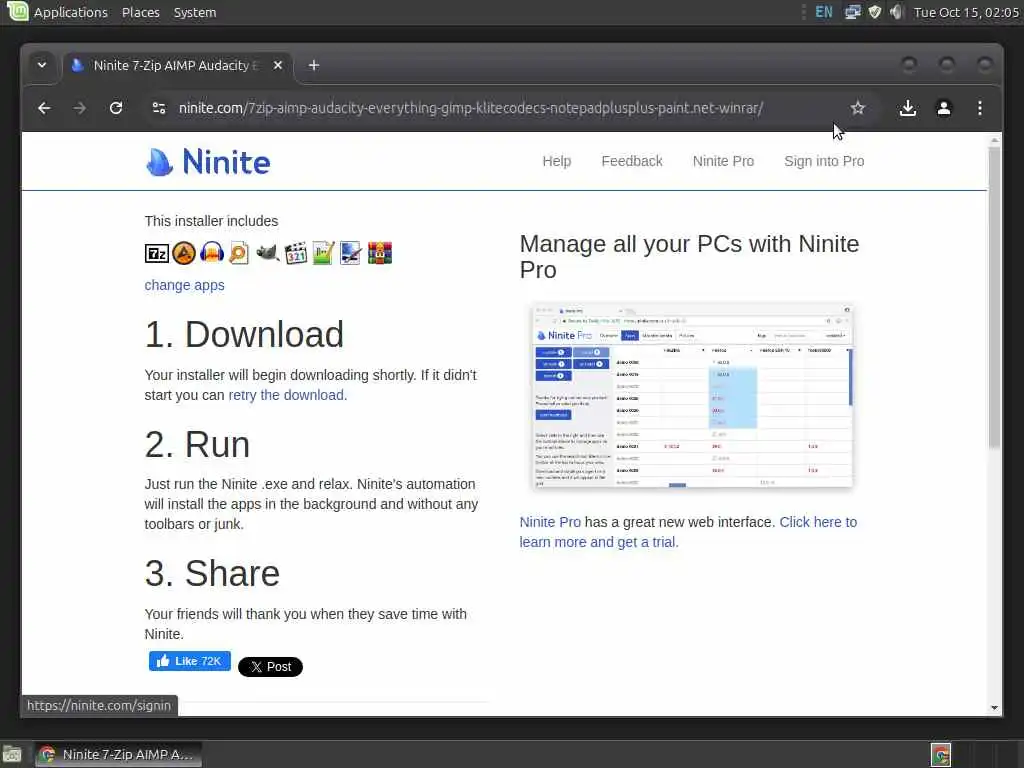Open the Ninite Pro link in header
Screen dimensions: 1024x768
click(723, 161)
